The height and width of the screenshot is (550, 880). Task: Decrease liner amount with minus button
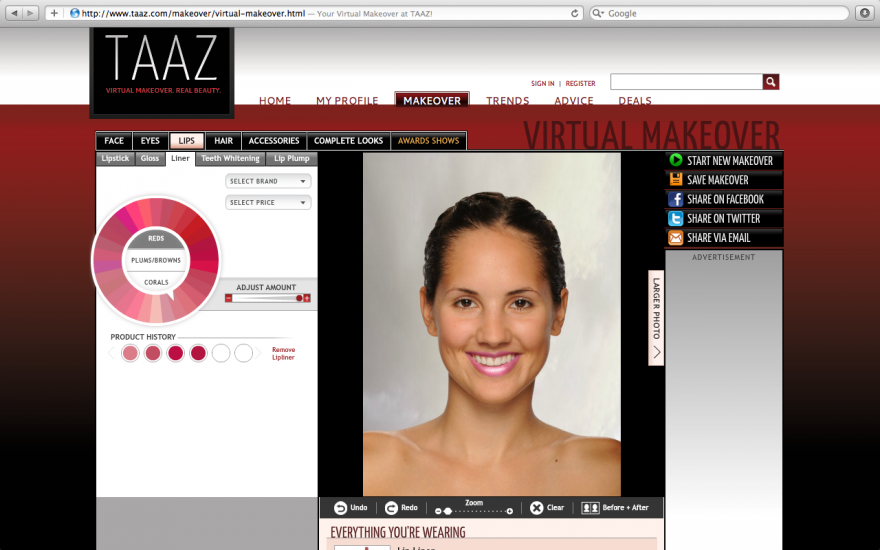228,299
